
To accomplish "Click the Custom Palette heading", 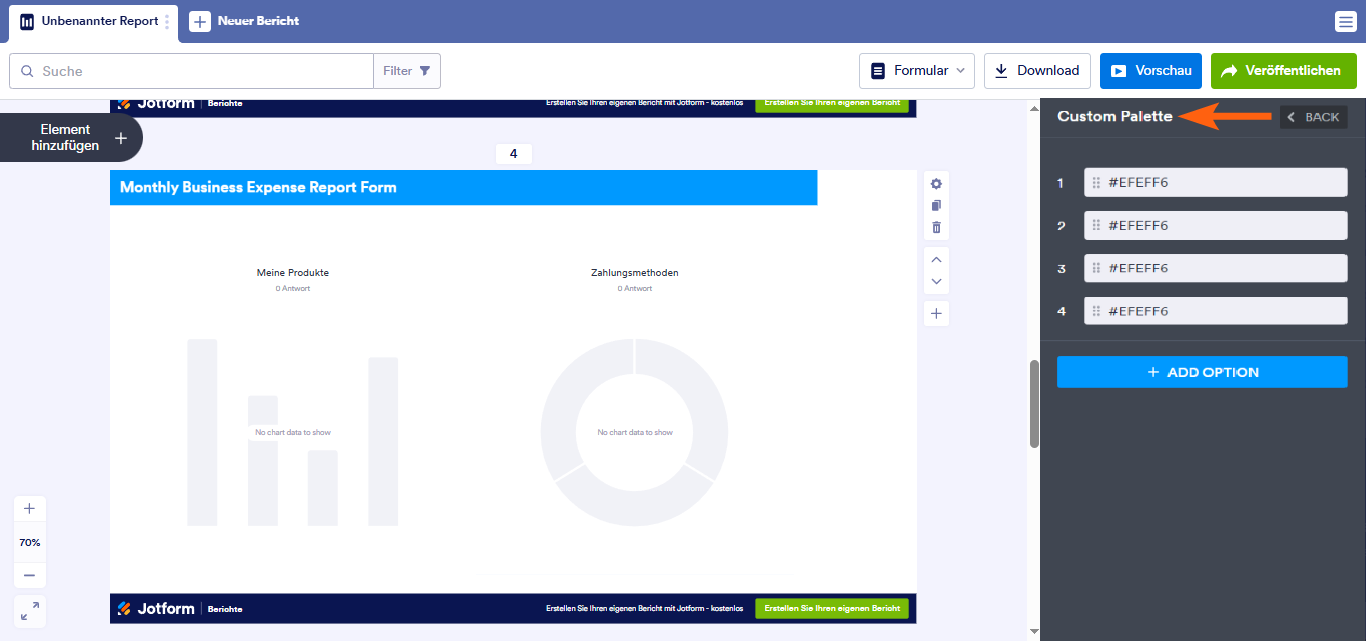I will [x=1115, y=117].
